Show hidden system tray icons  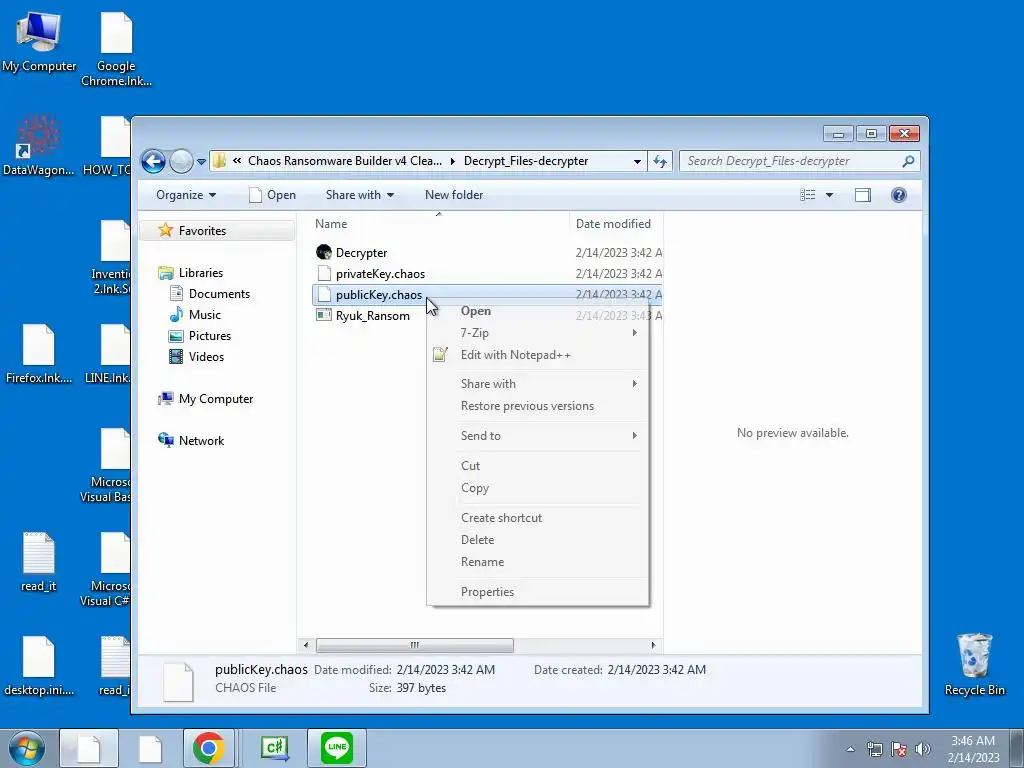(850, 749)
